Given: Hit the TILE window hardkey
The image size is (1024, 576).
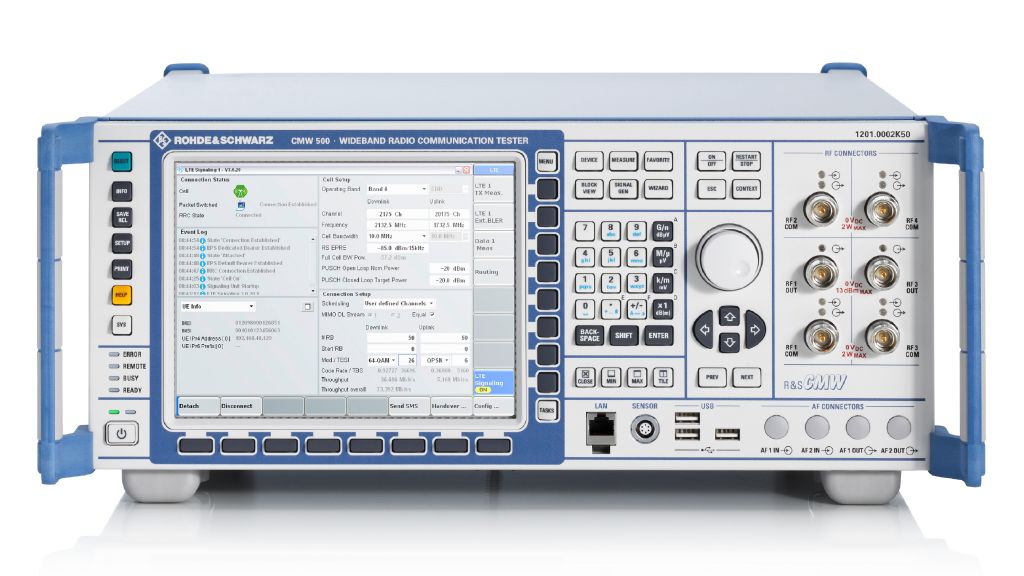Looking at the screenshot, I should click(x=663, y=377).
